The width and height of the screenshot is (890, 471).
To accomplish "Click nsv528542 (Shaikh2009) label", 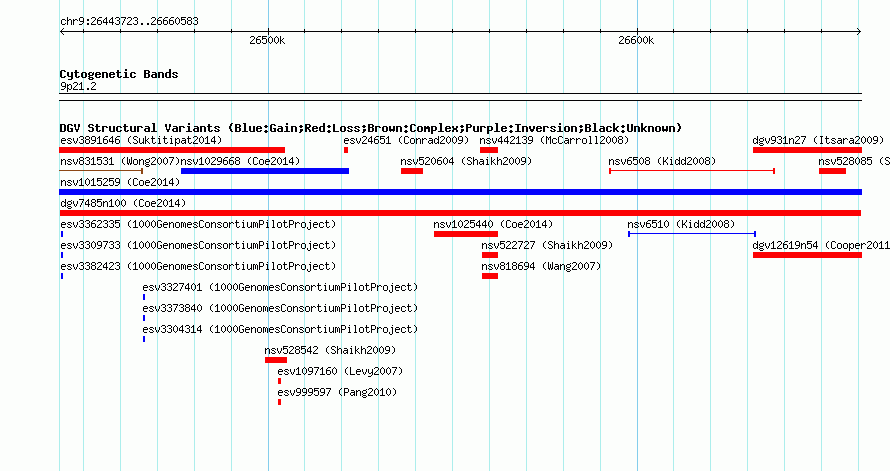I will click(330, 350).
